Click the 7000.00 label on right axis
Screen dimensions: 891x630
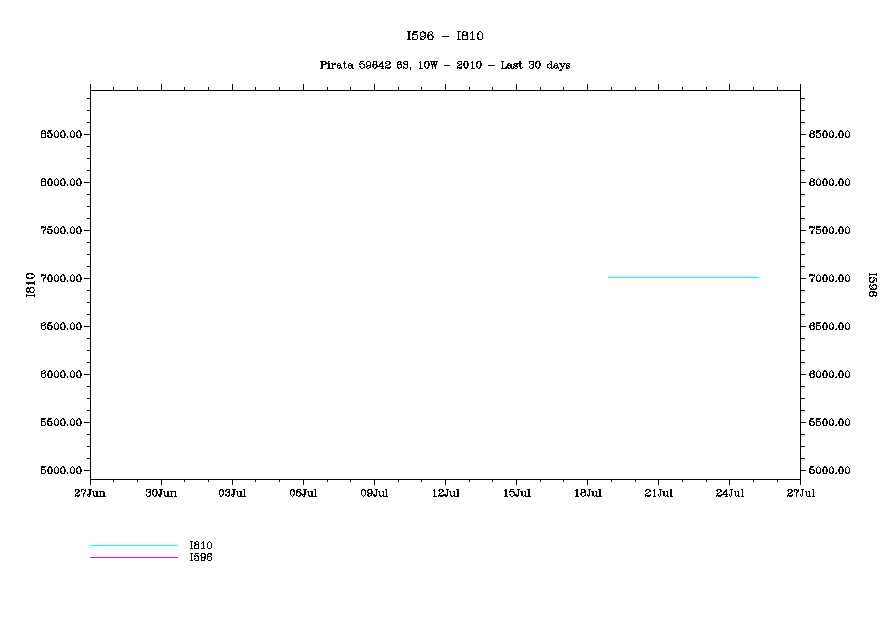[830, 278]
